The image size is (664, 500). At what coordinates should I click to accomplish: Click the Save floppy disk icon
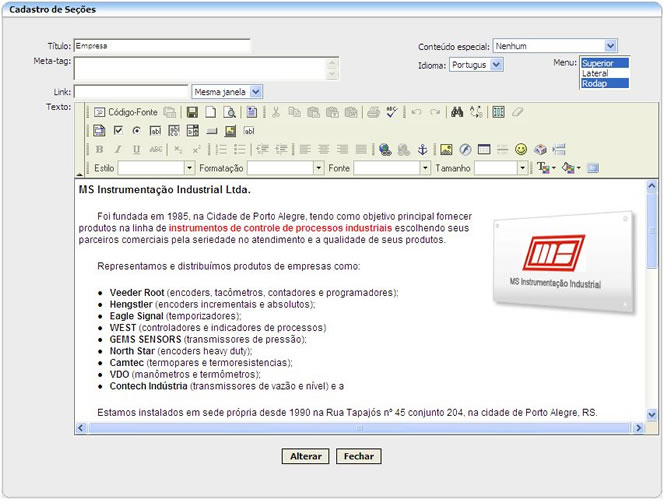pyautogui.click(x=192, y=112)
